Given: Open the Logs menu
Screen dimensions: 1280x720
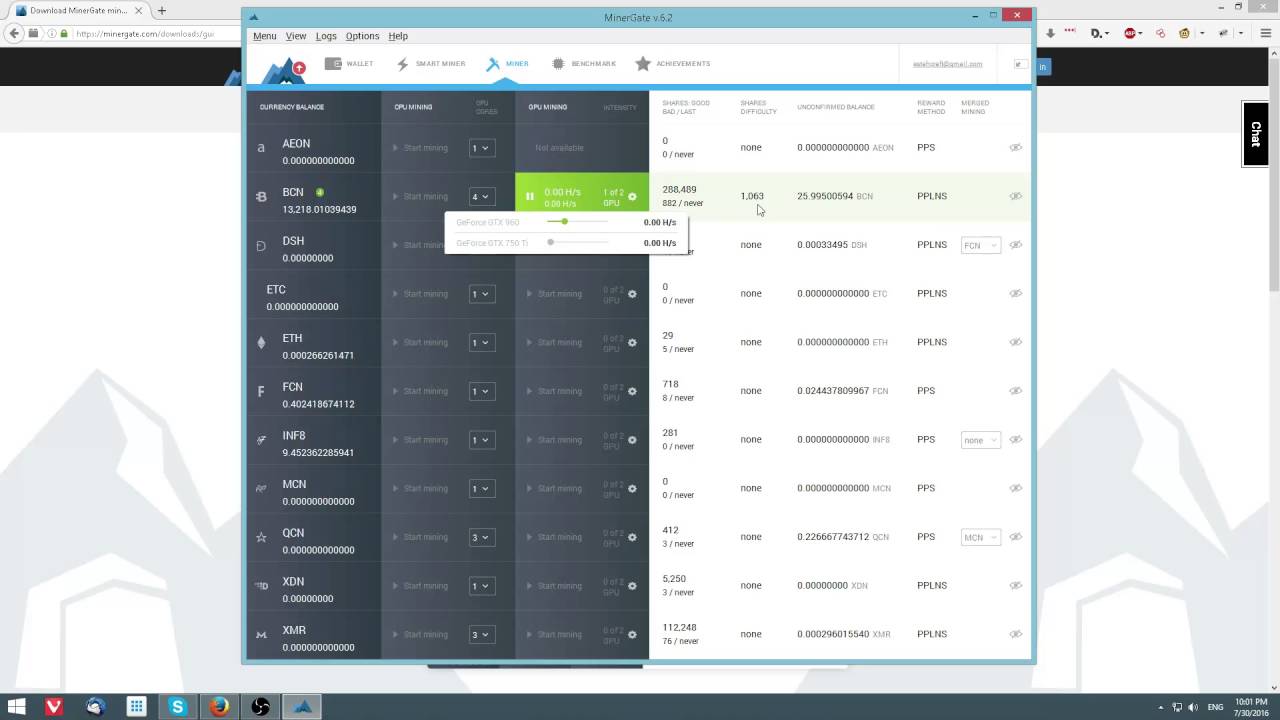Looking at the screenshot, I should coord(326,36).
